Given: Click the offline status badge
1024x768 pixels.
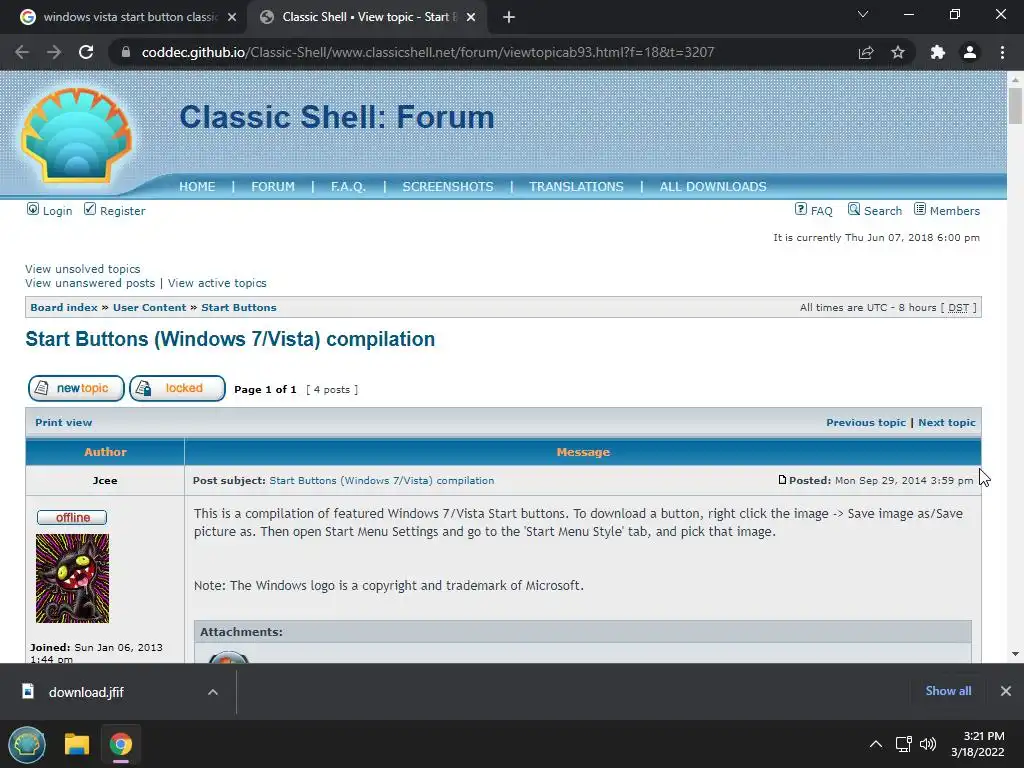Looking at the screenshot, I should pos(72,518).
